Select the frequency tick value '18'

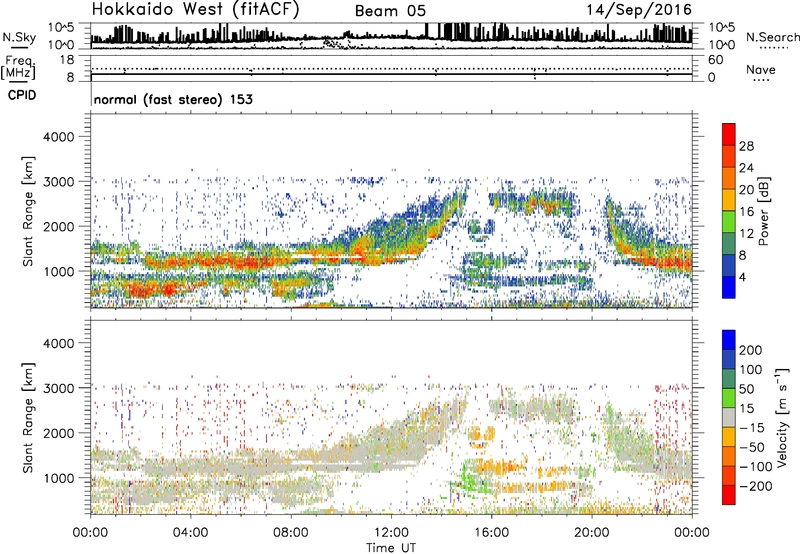(x=67, y=60)
